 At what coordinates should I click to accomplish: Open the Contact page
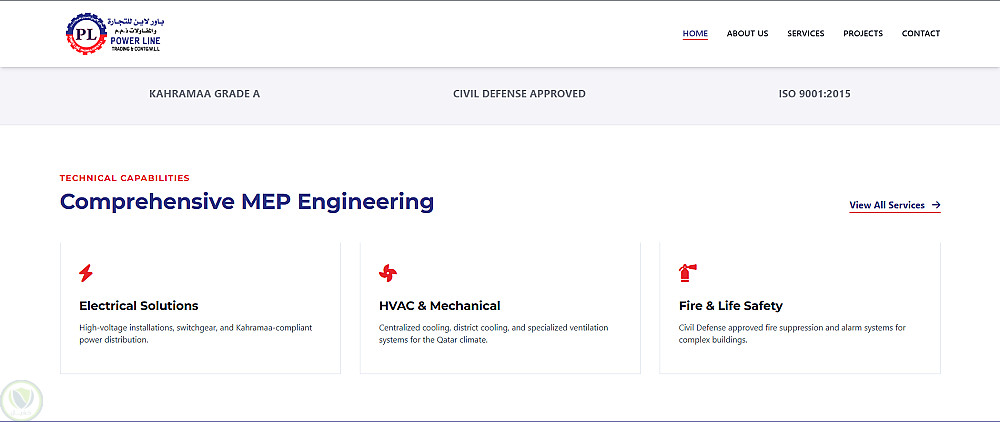coord(921,33)
